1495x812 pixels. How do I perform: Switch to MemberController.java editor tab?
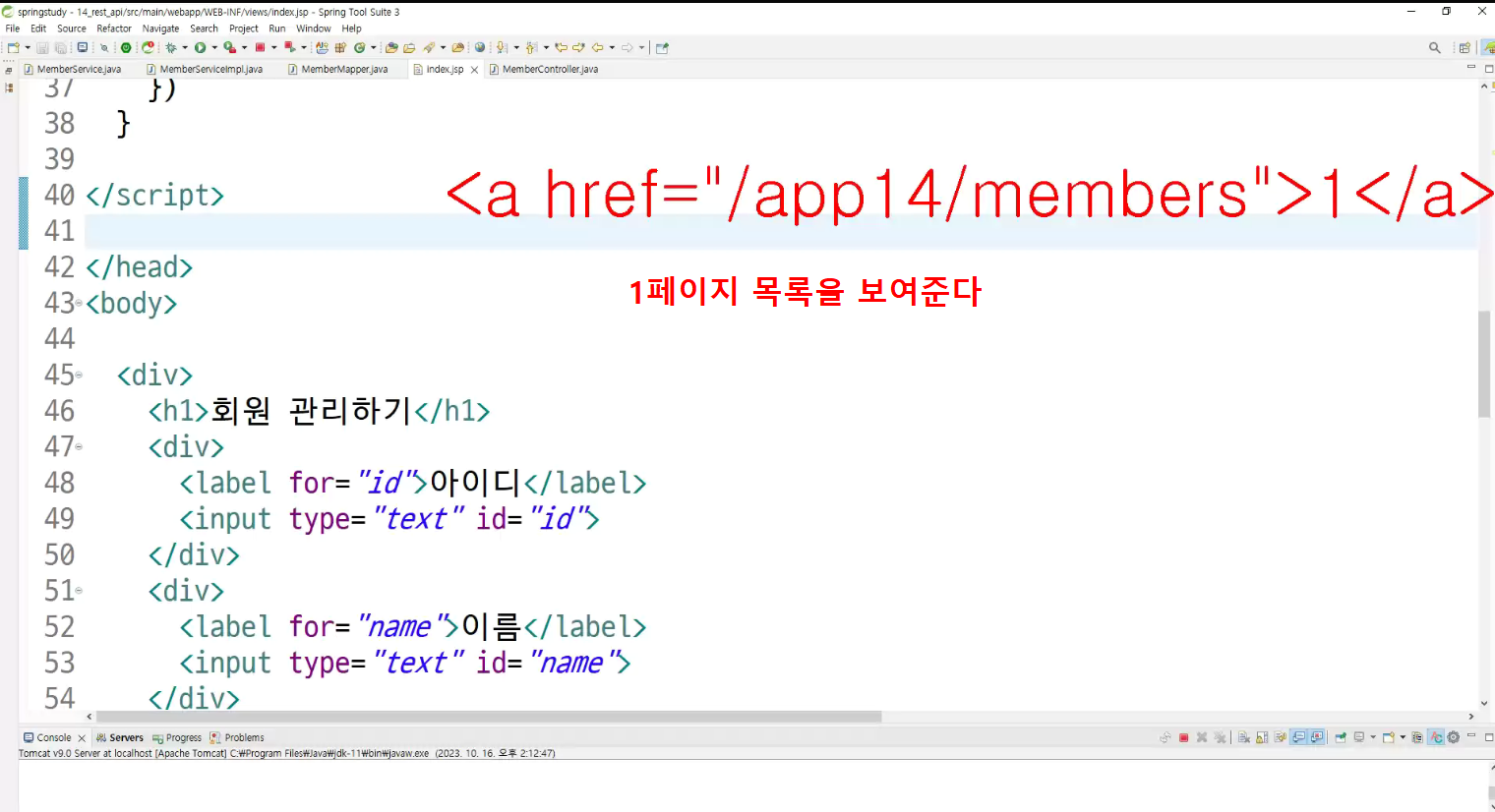[x=544, y=69]
